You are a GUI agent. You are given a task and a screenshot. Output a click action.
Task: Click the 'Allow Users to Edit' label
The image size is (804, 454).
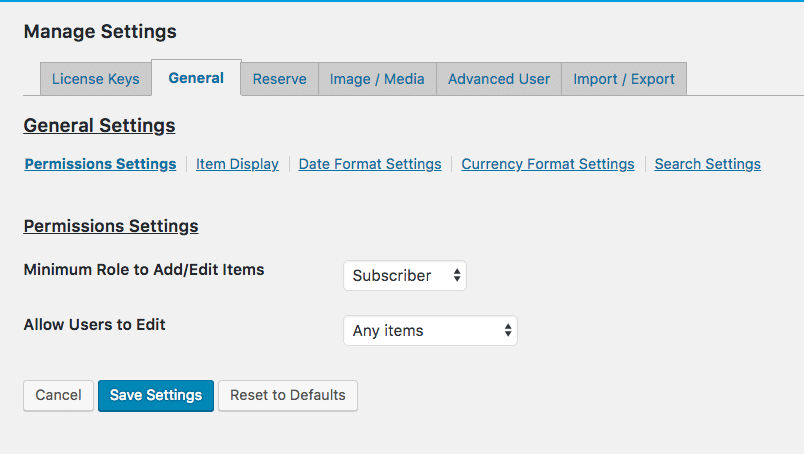tap(95, 324)
